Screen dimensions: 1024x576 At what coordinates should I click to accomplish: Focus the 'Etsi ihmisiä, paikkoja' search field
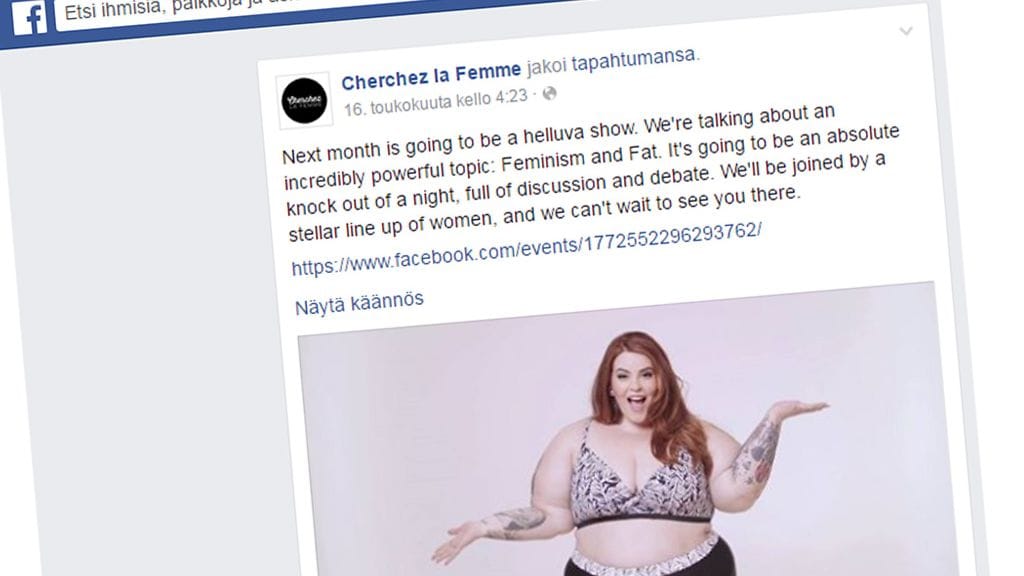tap(313, 13)
